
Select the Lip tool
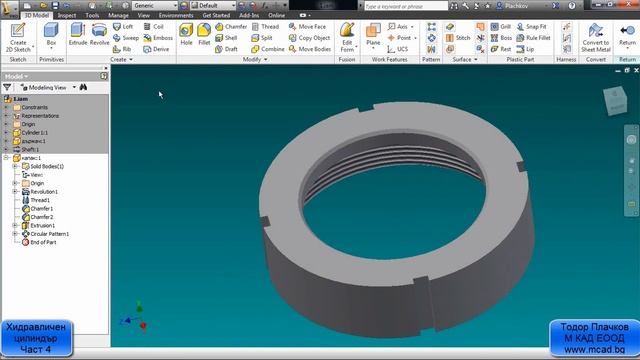(525, 49)
